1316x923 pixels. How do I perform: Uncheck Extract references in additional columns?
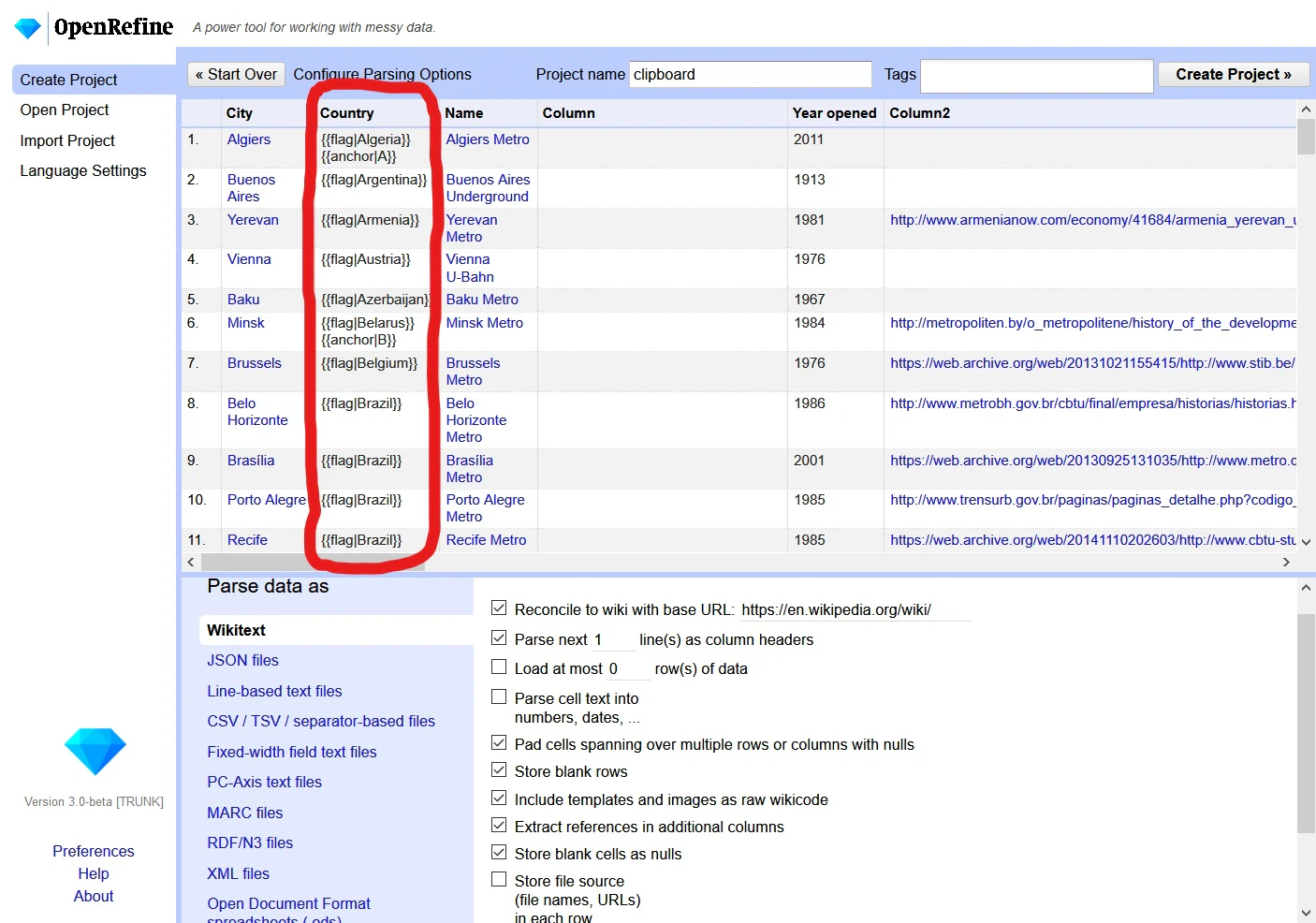tap(499, 826)
